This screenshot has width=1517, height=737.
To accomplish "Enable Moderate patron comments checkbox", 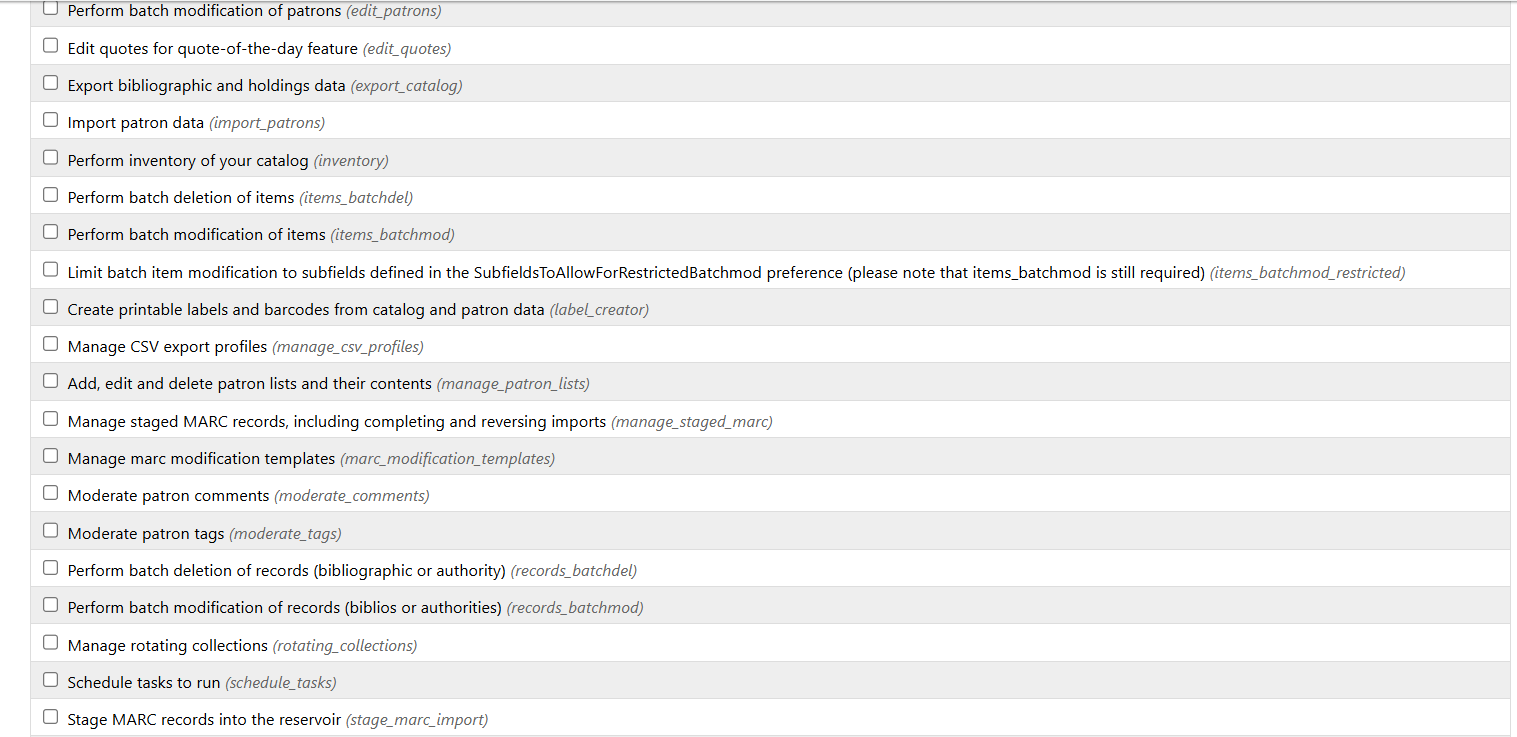I will [x=51, y=493].
